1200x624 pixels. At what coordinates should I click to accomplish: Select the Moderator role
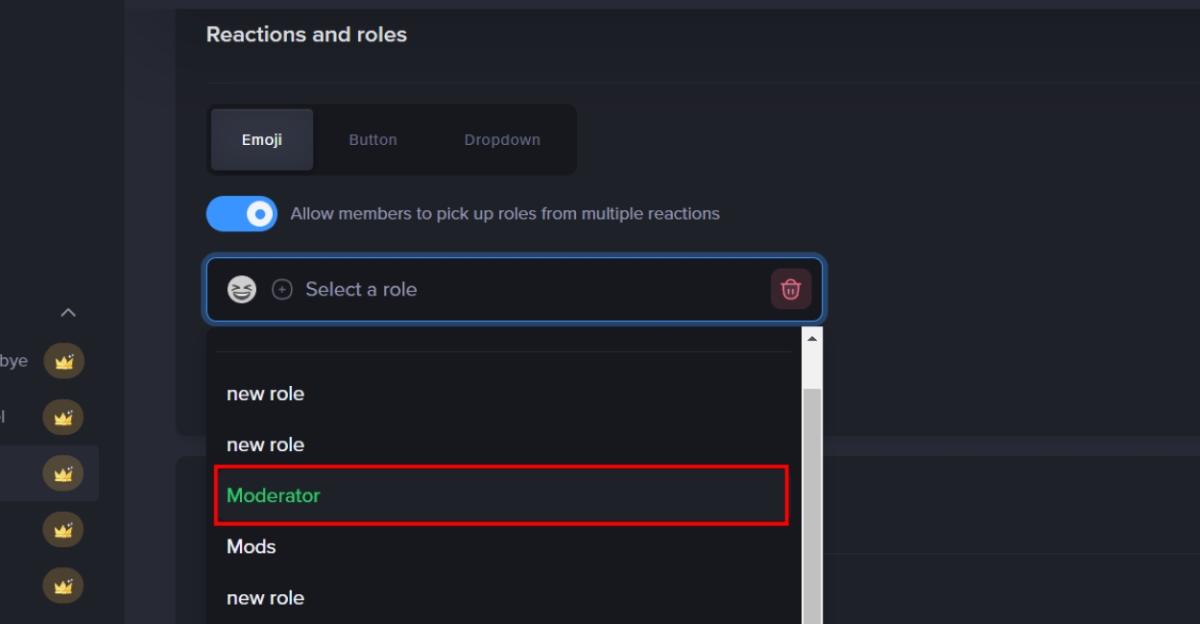[273, 495]
